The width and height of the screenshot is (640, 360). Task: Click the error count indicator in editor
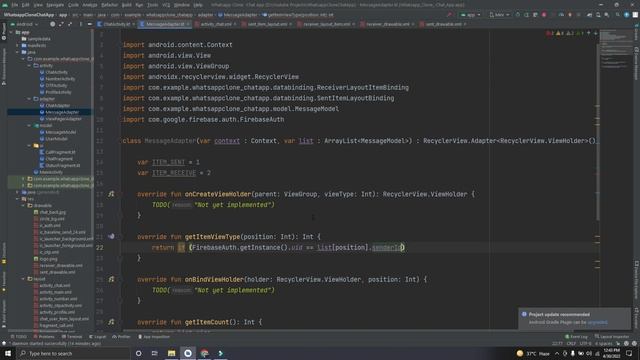(x=550, y=33)
